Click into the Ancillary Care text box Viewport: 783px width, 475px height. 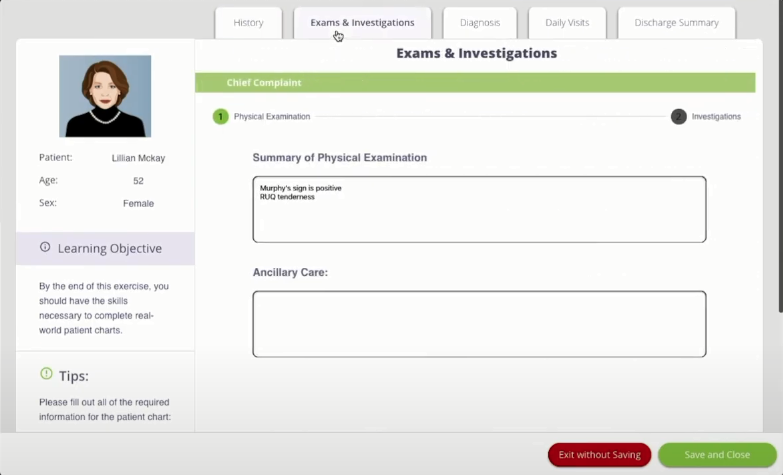click(x=479, y=324)
